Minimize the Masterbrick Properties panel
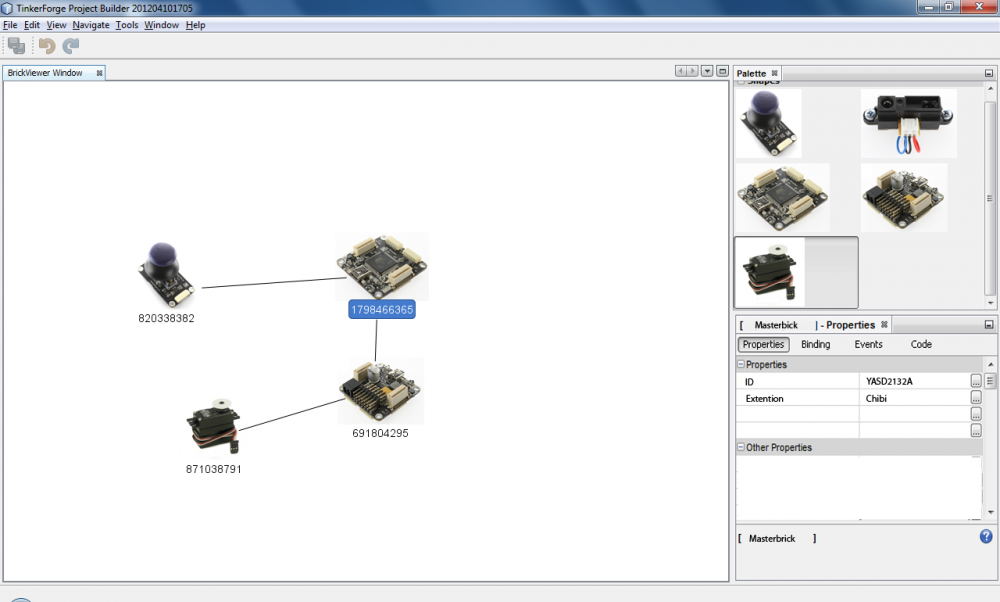 pyautogui.click(x=989, y=325)
